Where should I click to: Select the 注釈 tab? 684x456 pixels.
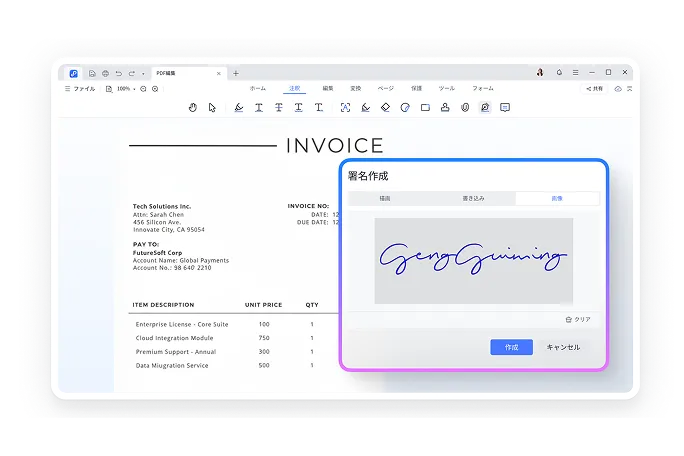[294, 88]
